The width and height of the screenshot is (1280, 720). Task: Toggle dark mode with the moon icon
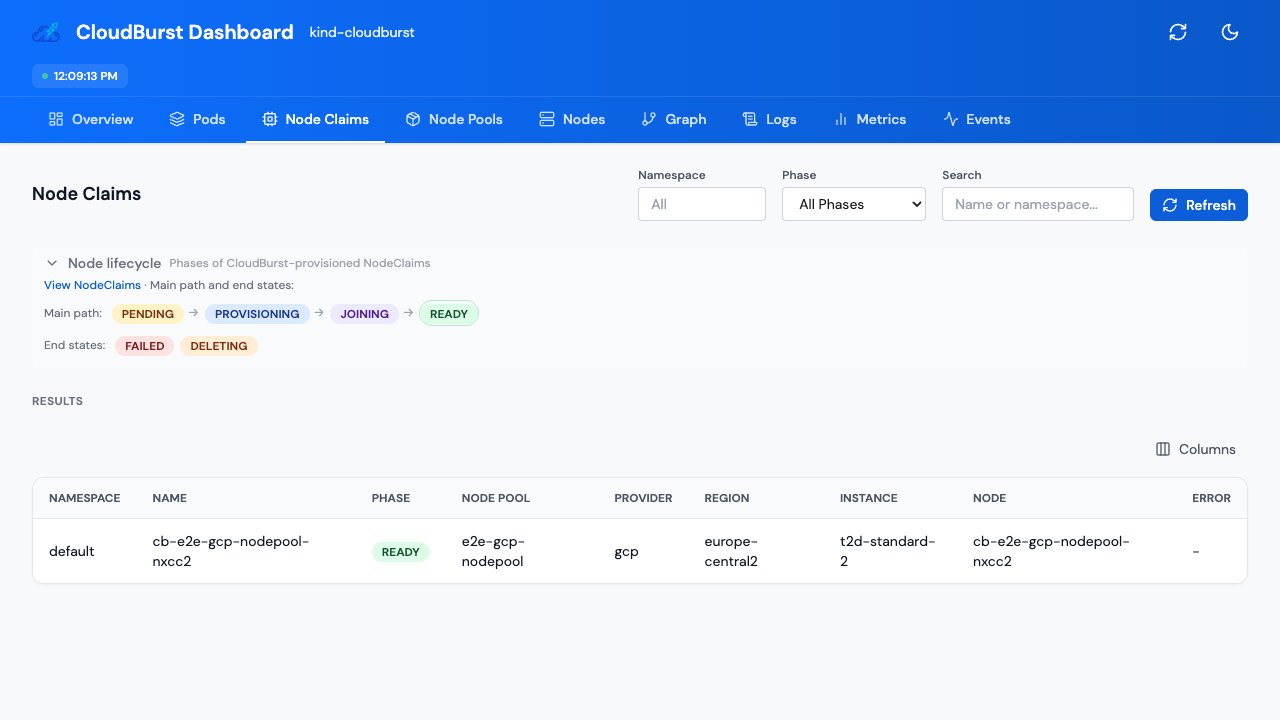[x=1230, y=32]
